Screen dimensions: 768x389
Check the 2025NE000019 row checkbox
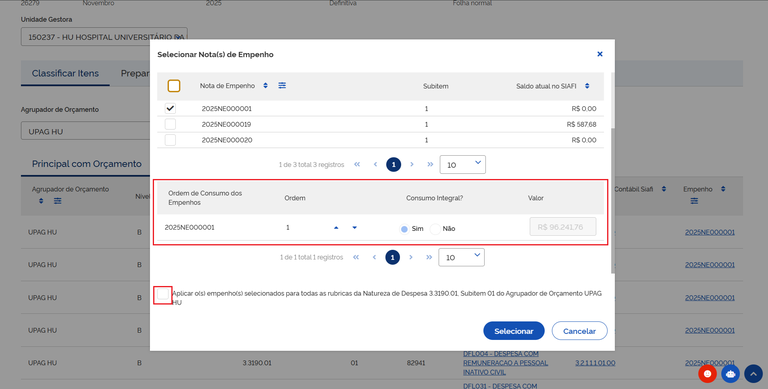[170, 124]
